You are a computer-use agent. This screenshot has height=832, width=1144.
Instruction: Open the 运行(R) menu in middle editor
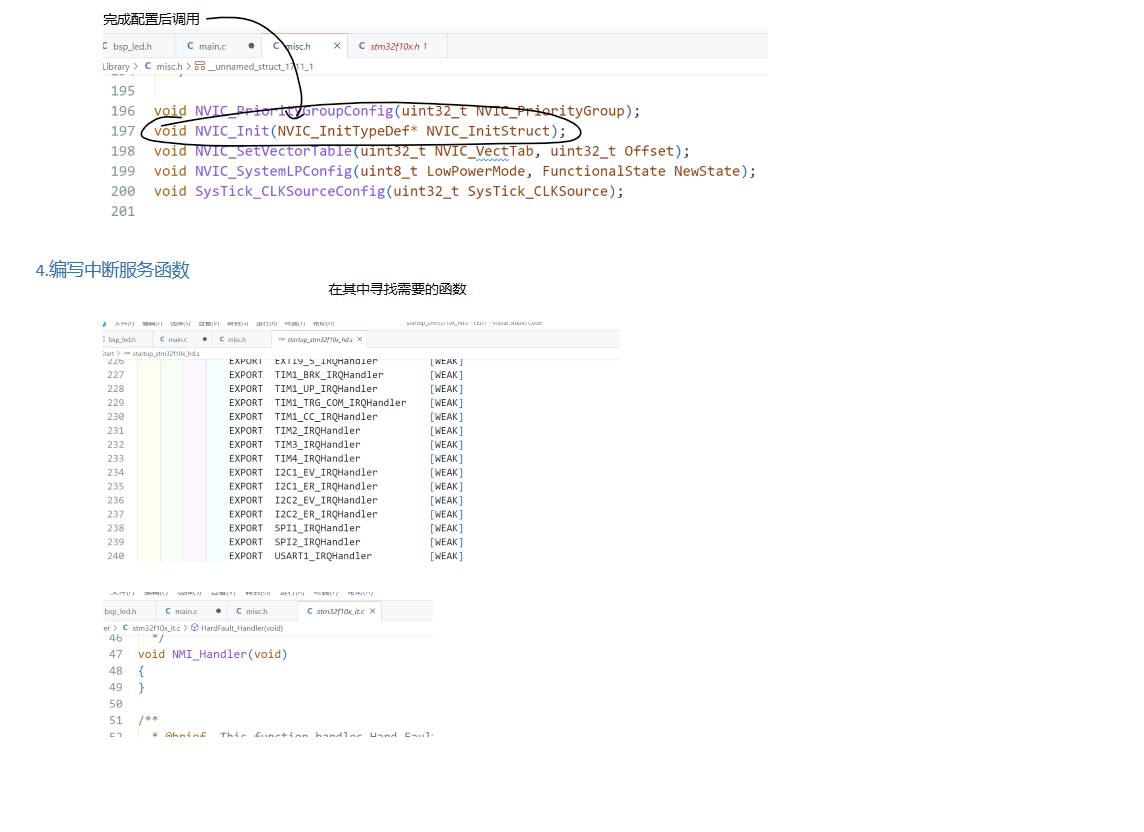pyautogui.click(x=266, y=323)
